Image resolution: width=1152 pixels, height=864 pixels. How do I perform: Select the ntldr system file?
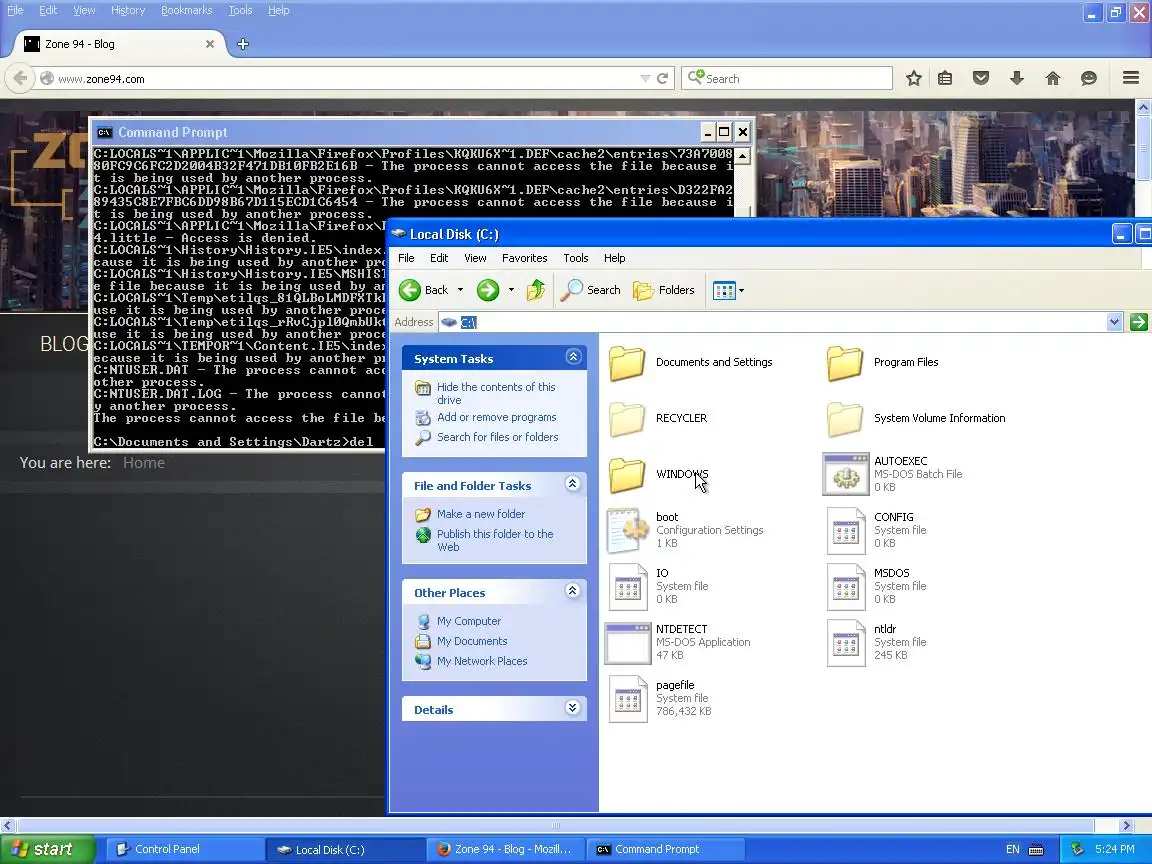pos(876,642)
